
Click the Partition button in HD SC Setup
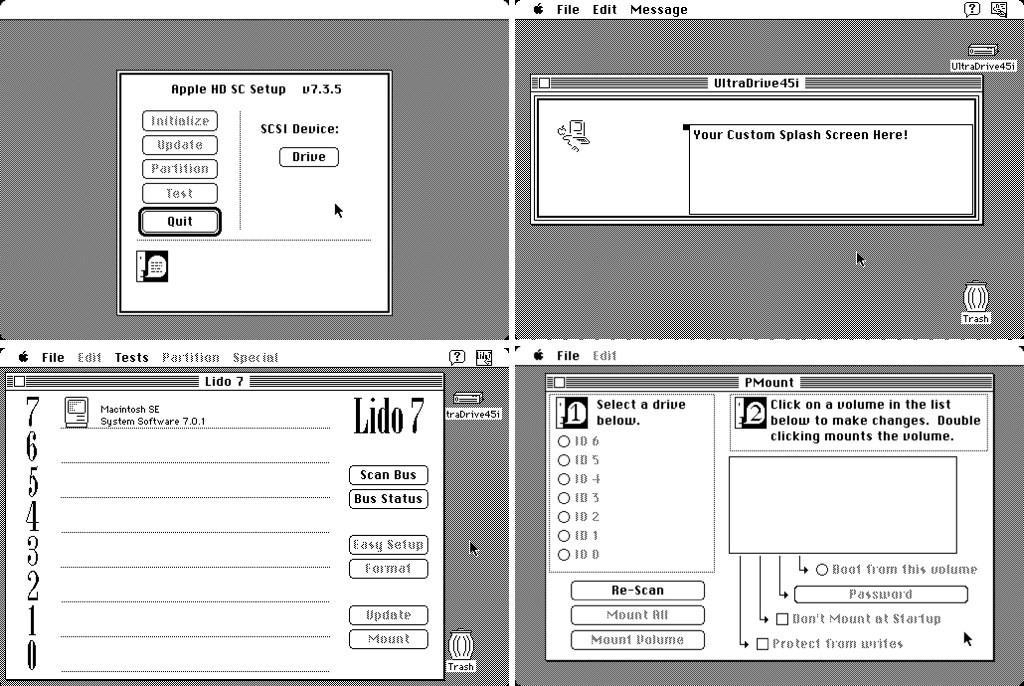(180, 169)
